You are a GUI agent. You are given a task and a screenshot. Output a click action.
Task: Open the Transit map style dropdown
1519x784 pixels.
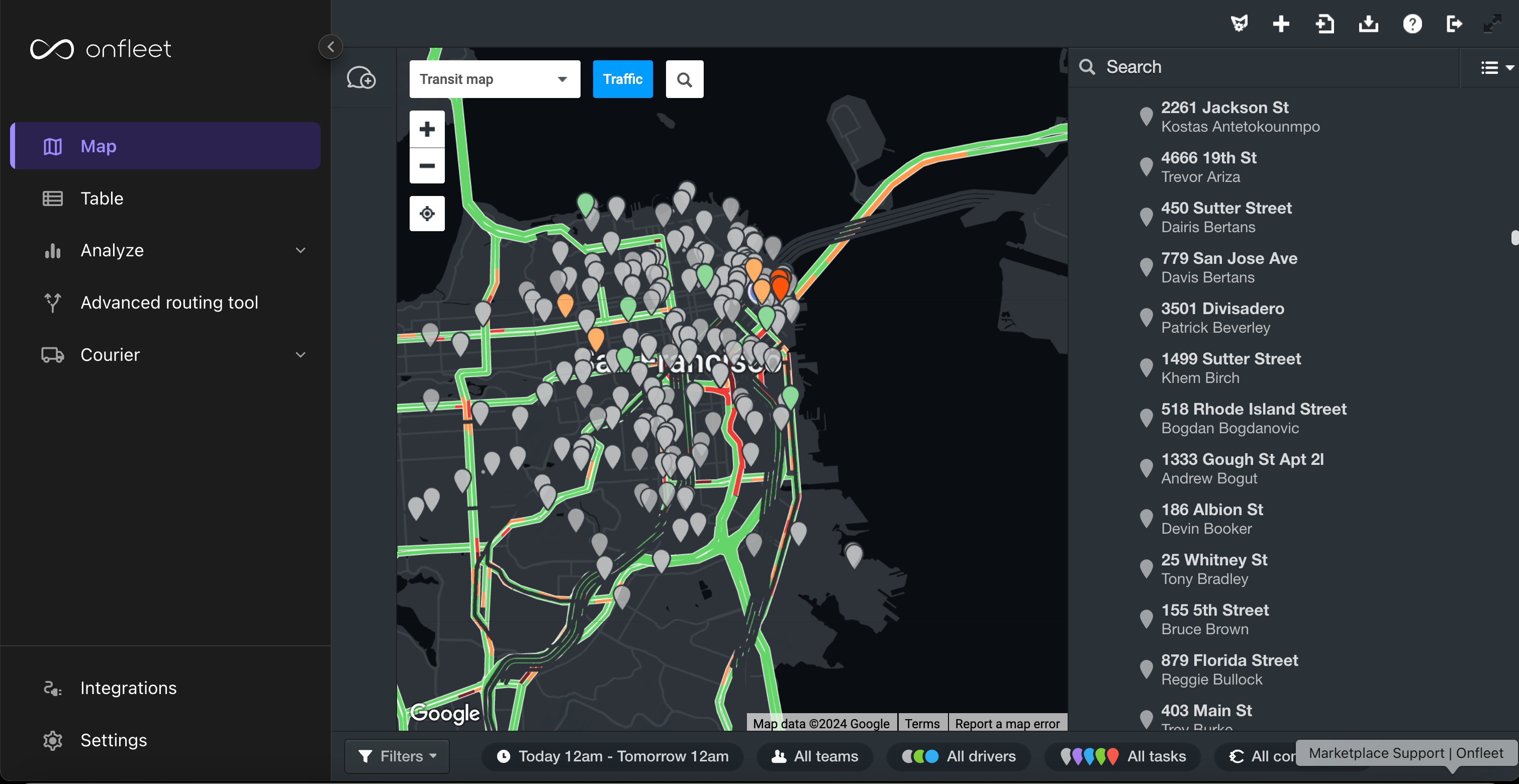494,78
